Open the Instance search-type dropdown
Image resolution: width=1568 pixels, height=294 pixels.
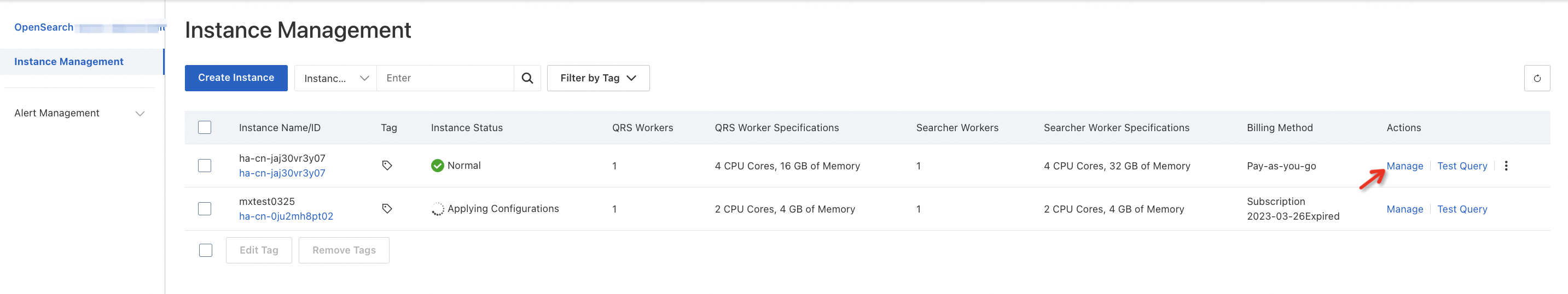tap(335, 78)
